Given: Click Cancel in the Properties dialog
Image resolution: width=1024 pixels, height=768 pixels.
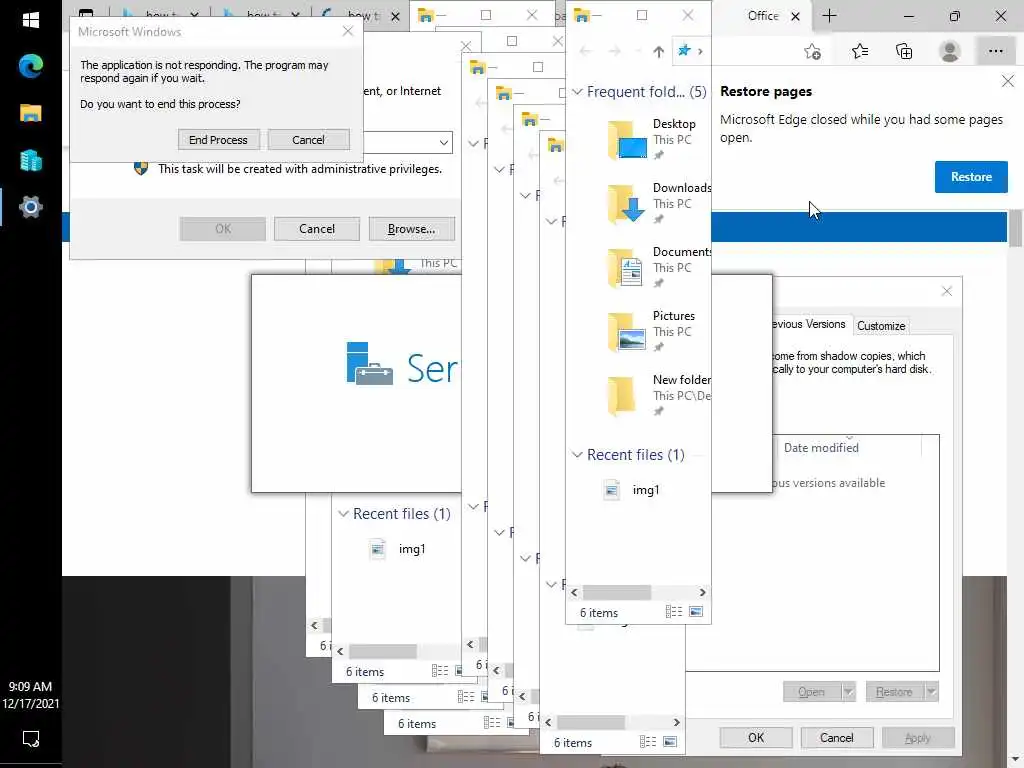Looking at the screenshot, I should (x=837, y=737).
